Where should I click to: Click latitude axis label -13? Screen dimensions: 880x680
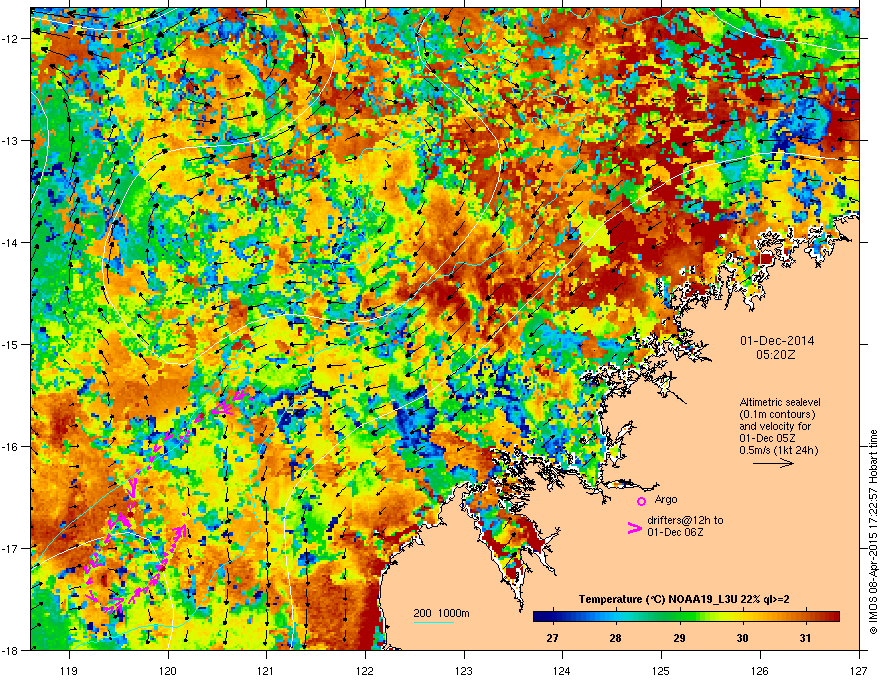click(11, 141)
